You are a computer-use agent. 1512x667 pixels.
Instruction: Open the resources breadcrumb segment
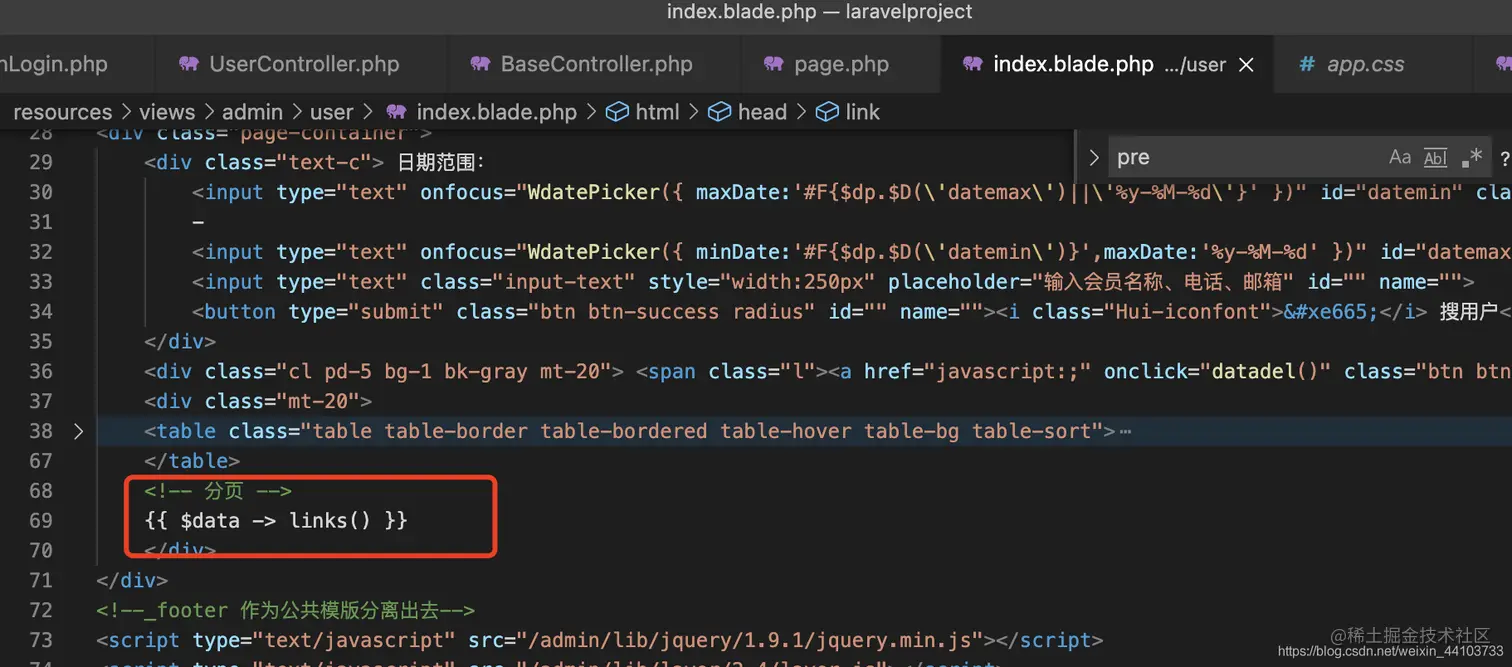tap(62, 112)
